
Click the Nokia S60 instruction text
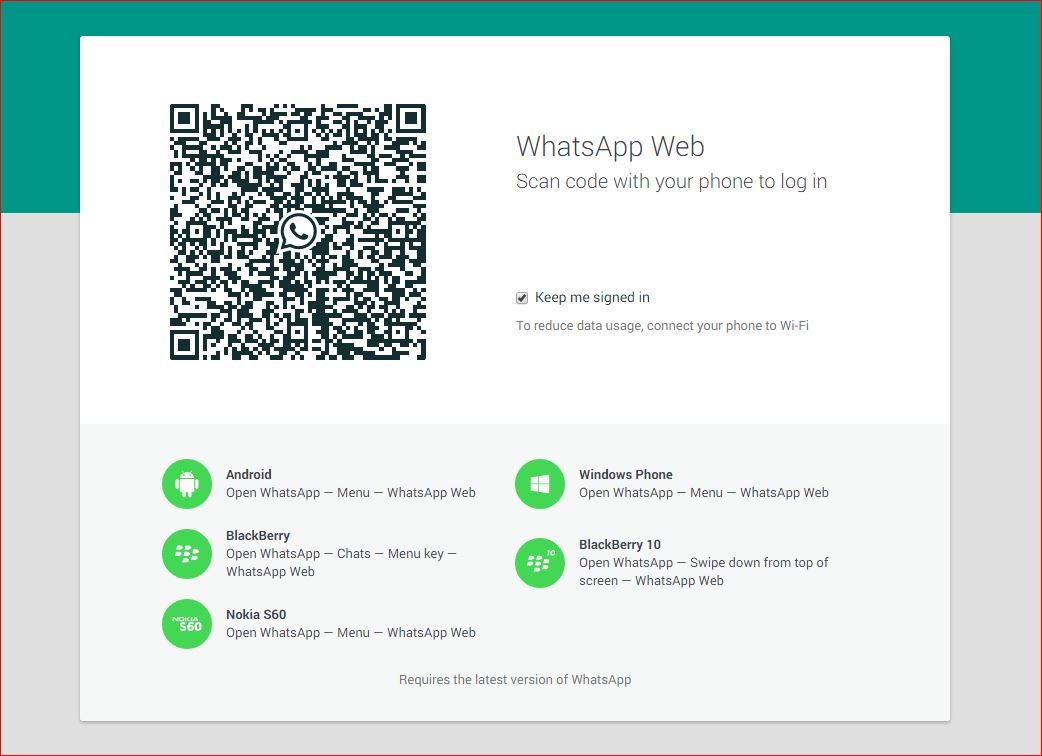point(350,632)
